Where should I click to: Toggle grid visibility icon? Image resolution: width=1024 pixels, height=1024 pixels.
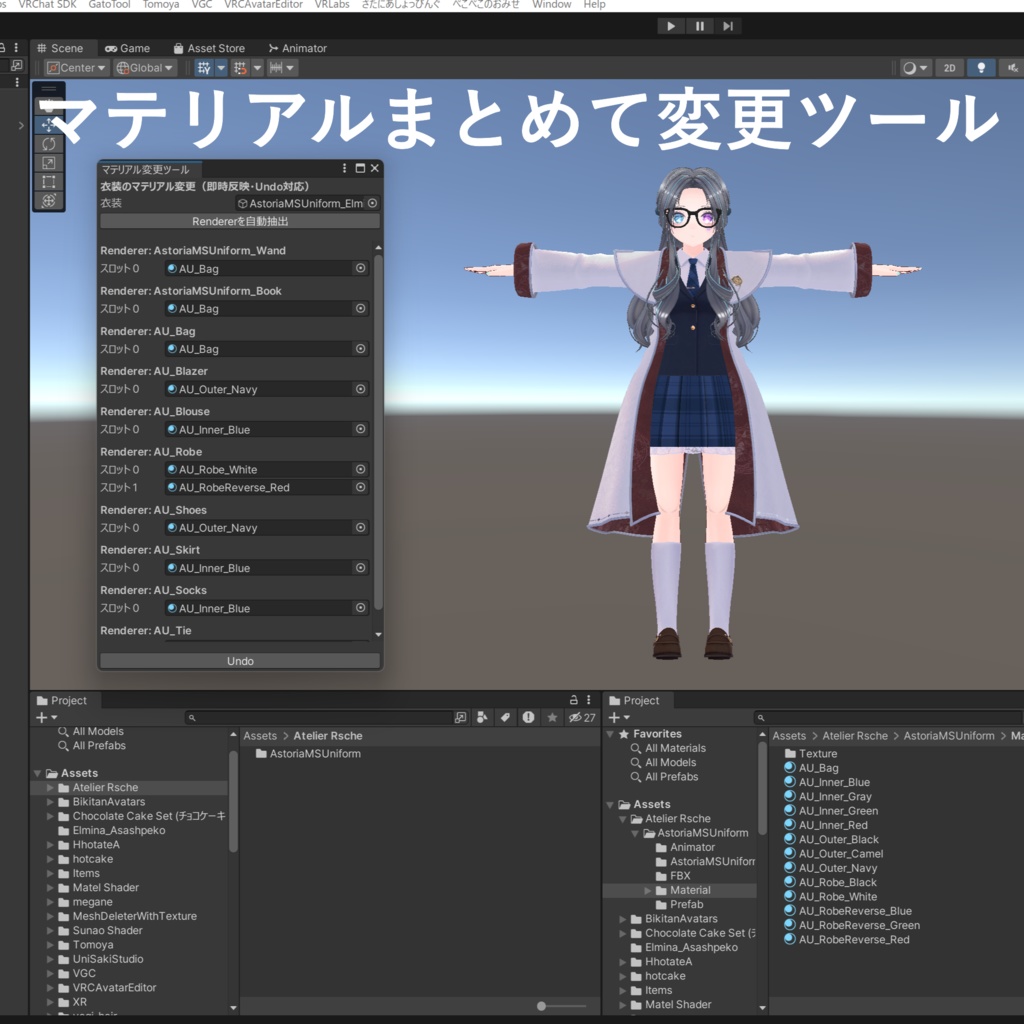click(x=204, y=68)
